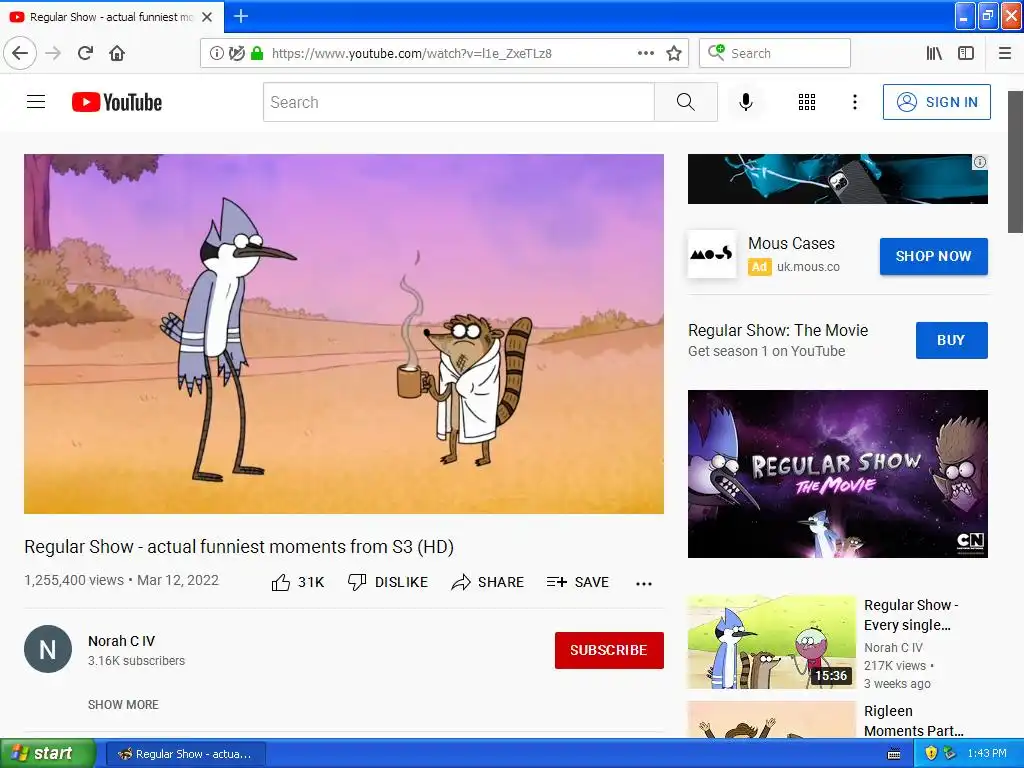Click the DISLIKE thumbs down button
The width and height of the screenshot is (1024, 768).
(388, 582)
